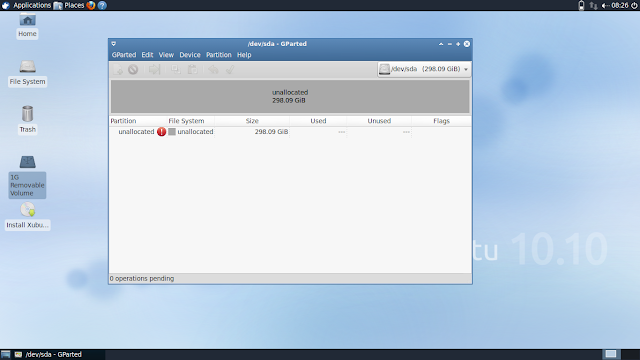Maximize the GParted window
Image resolution: width=640 pixels, height=360 pixels.
[x=458, y=44]
